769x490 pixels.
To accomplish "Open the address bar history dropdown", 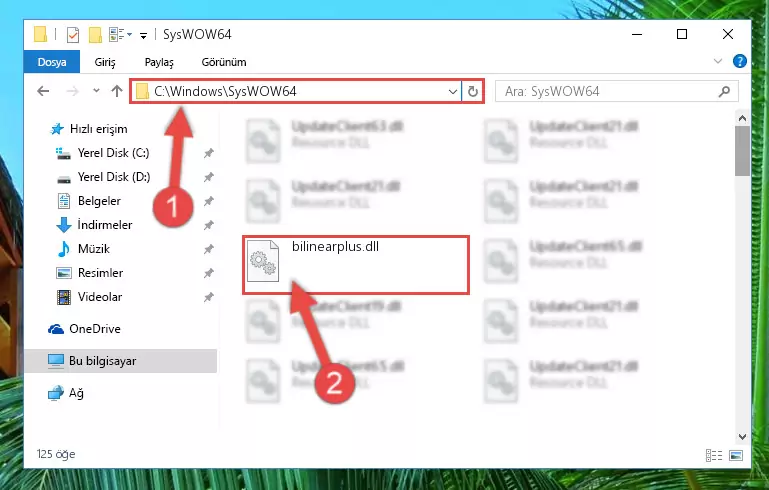I will pyautogui.click(x=453, y=92).
